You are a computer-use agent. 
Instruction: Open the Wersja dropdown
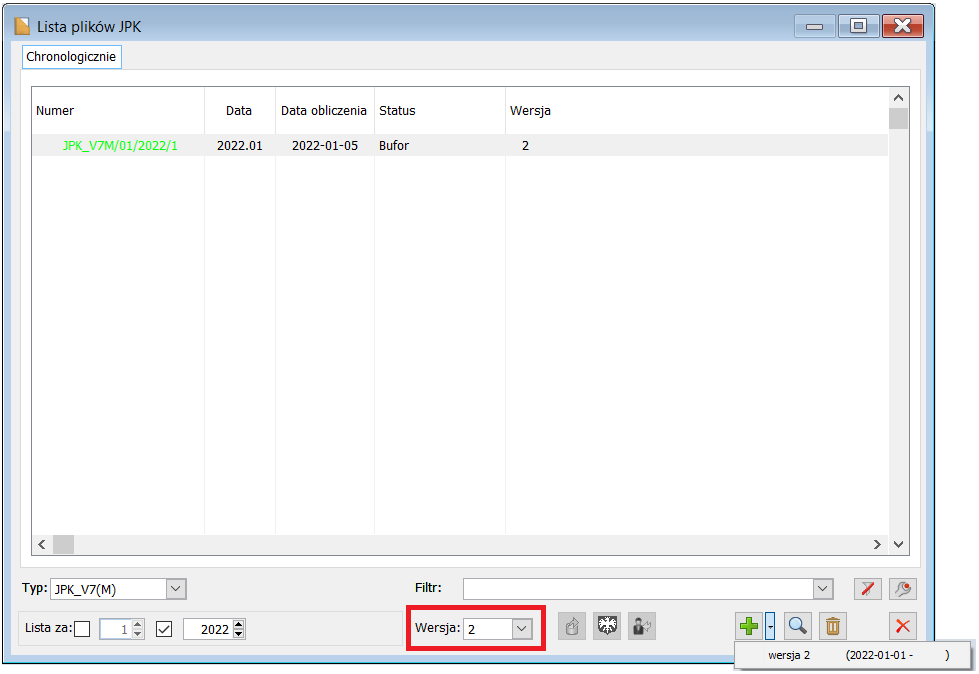522,628
